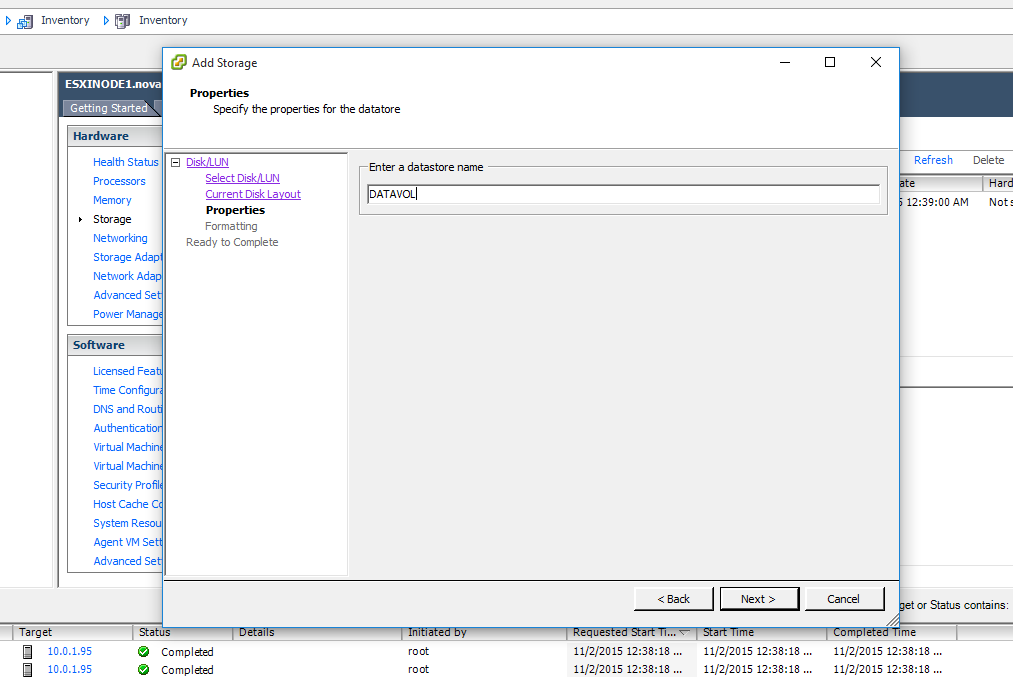Open the Health Status hardware link
The height and width of the screenshot is (677, 1013).
click(125, 162)
